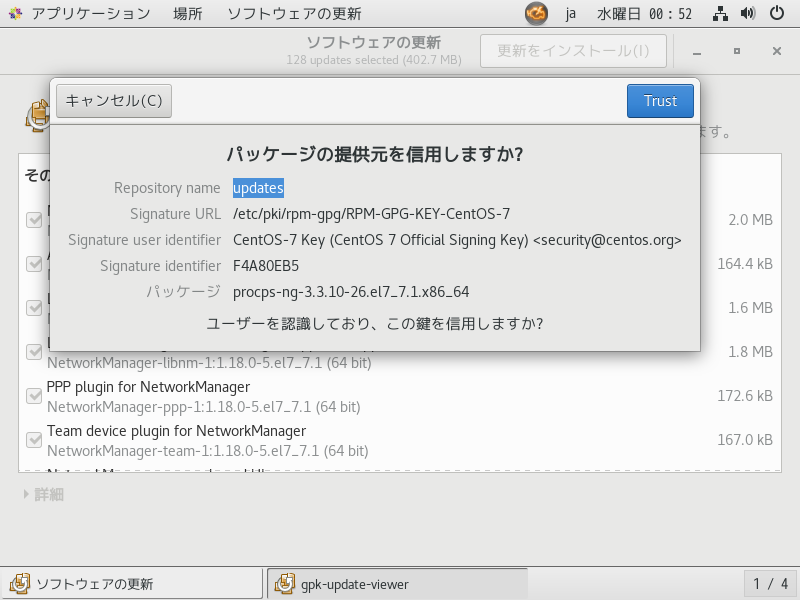Click the 'Signature identifier' label
Image resolution: width=800 pixels, height=600 pixels.
(x=161, y=266)
